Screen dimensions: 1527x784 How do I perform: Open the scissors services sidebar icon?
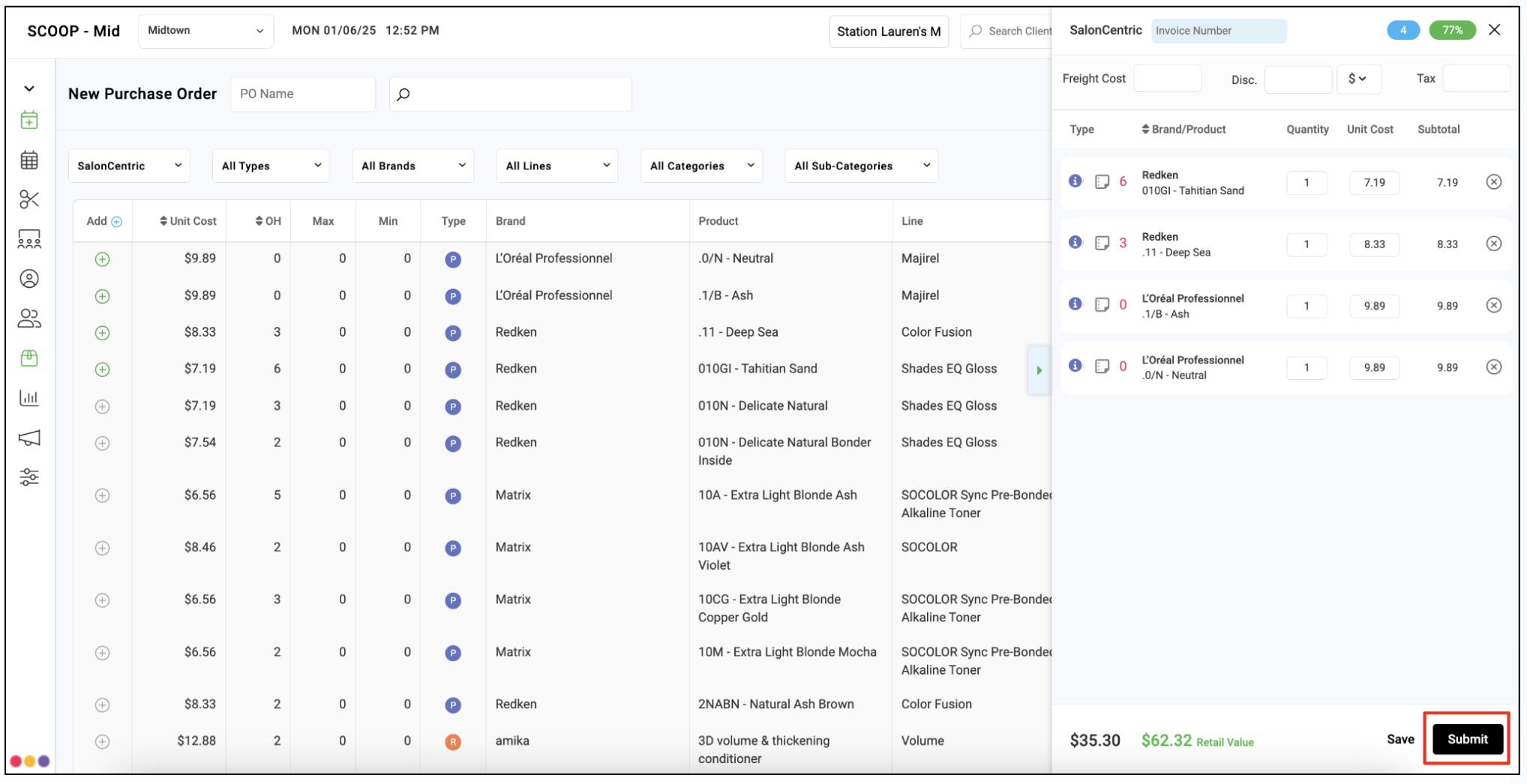29,199
